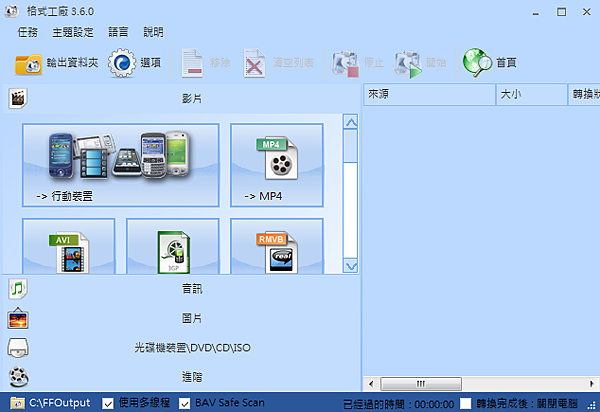Click the 轉換 status column header
Screen dimensions: 600x412
tap(584, 94)
